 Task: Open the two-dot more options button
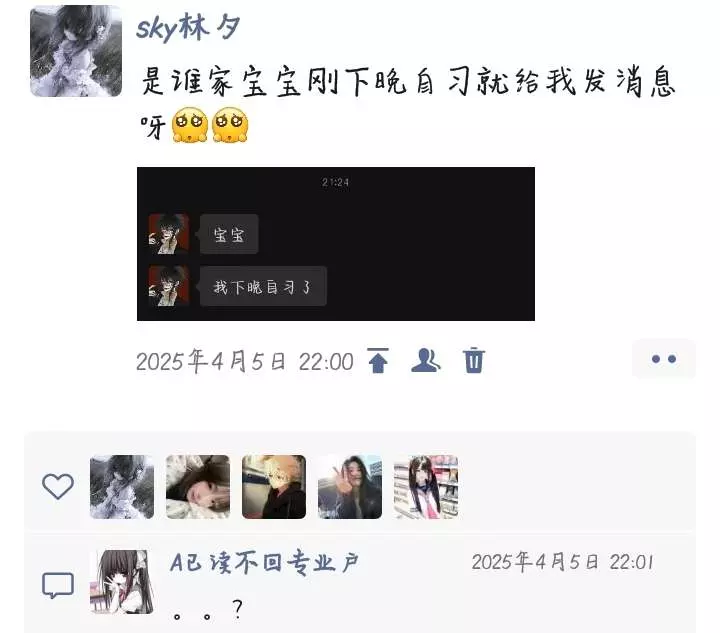pos(664,359)
